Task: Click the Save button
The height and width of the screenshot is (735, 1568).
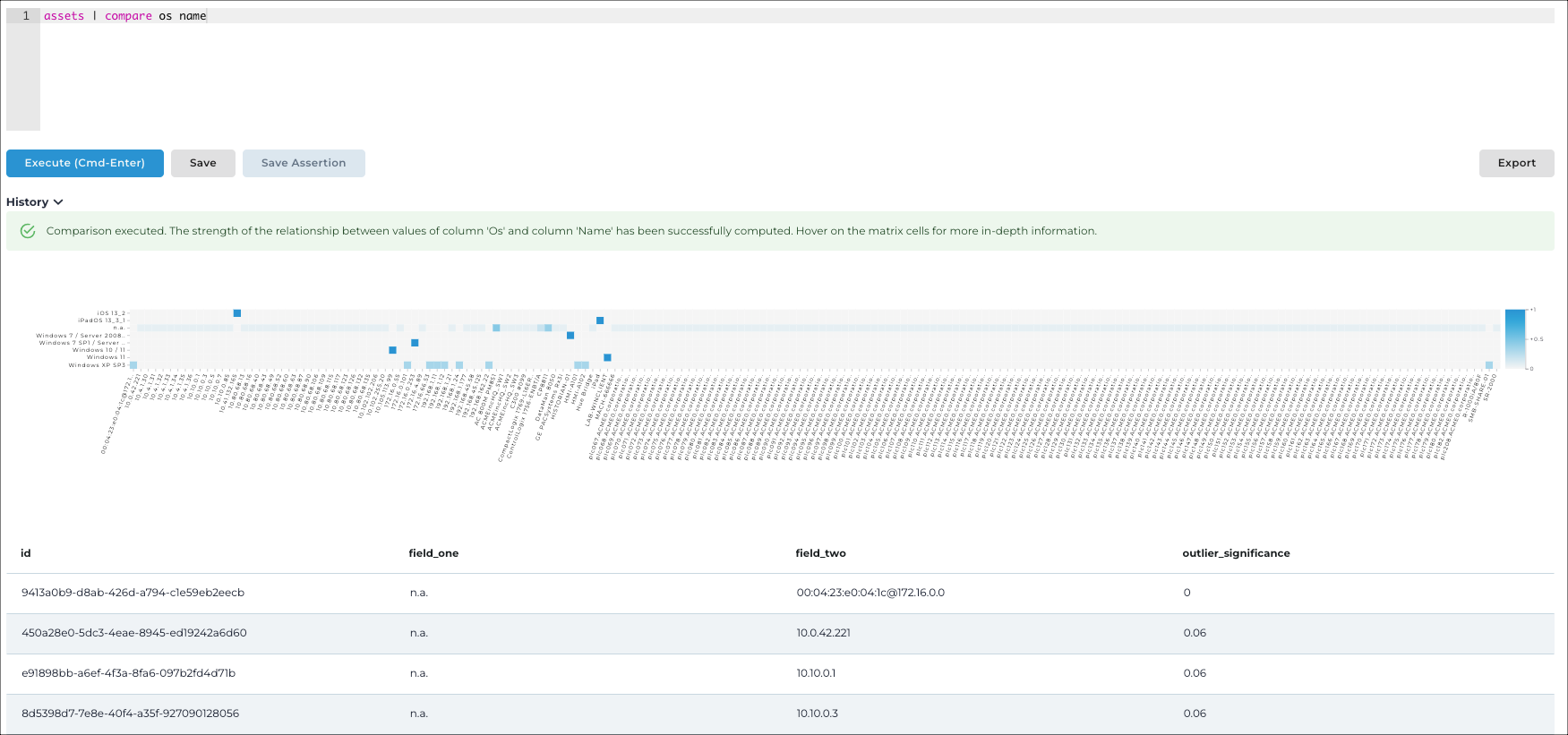Action: tap(203, 163)
